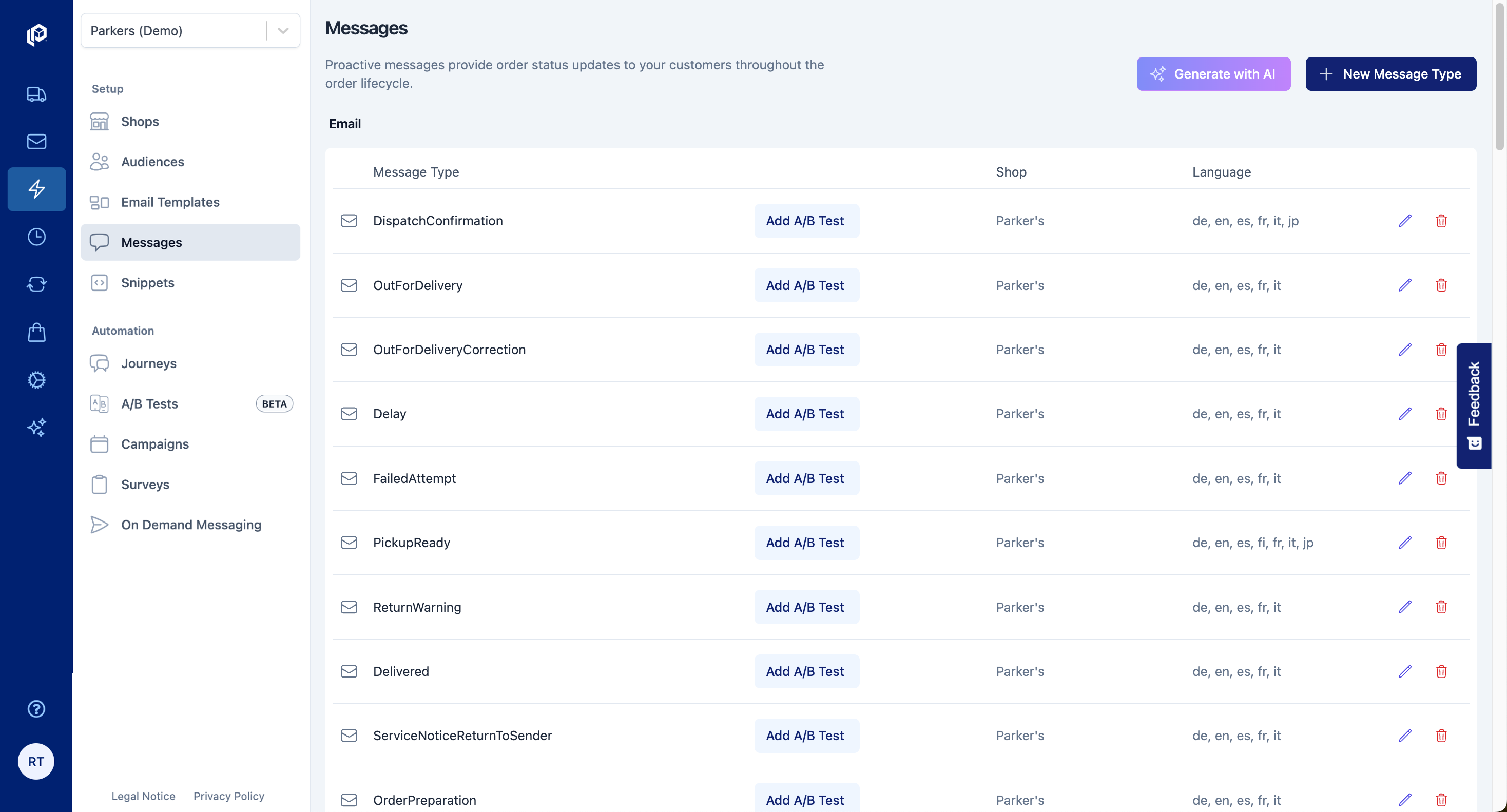The width and height of the screenshot is (1507, 812).
Task: Click Generate with AI button
Action: coord(1213,74)
